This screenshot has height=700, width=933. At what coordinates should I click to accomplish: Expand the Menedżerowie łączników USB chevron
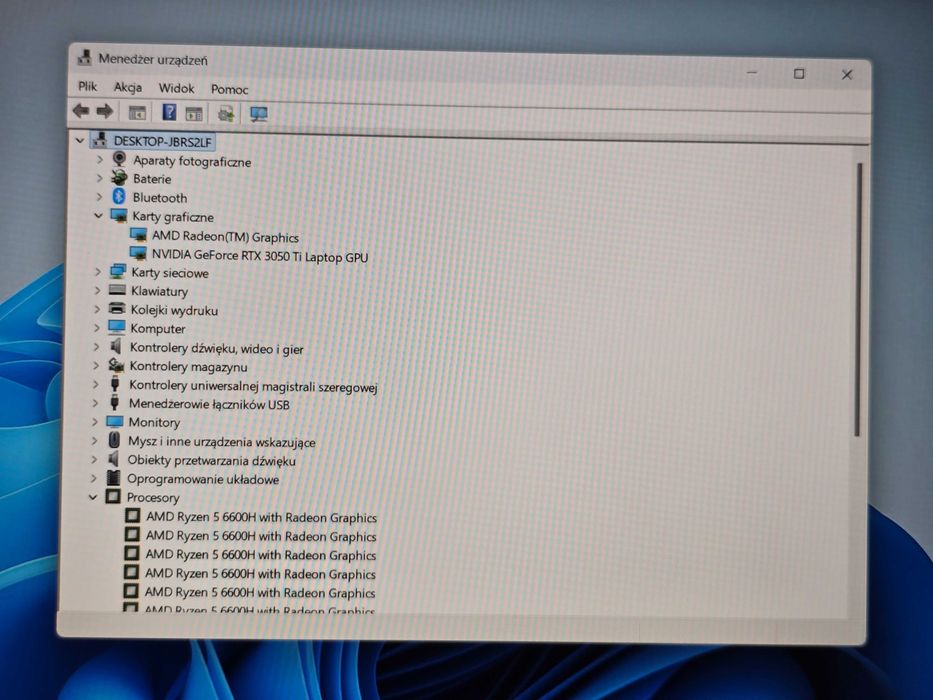(x=95, y=403)
